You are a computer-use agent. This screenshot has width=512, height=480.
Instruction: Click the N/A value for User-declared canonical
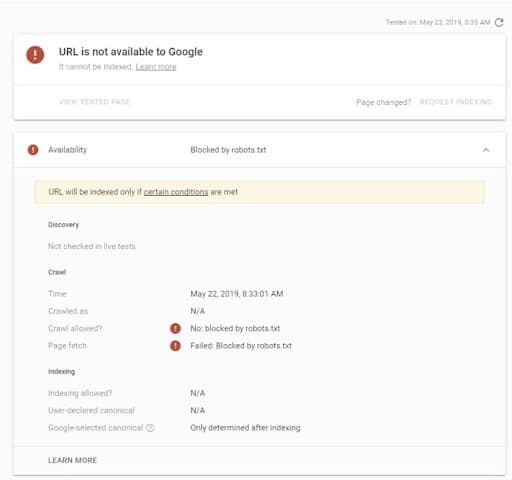click(x=198, y=411)
